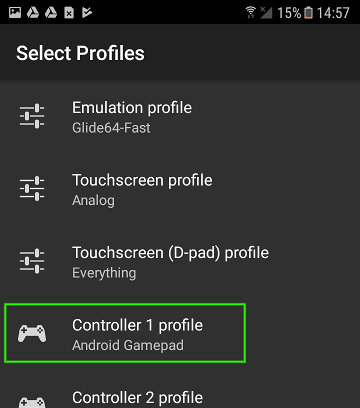Tap the second Google Drive notification icon

[51, 13]
